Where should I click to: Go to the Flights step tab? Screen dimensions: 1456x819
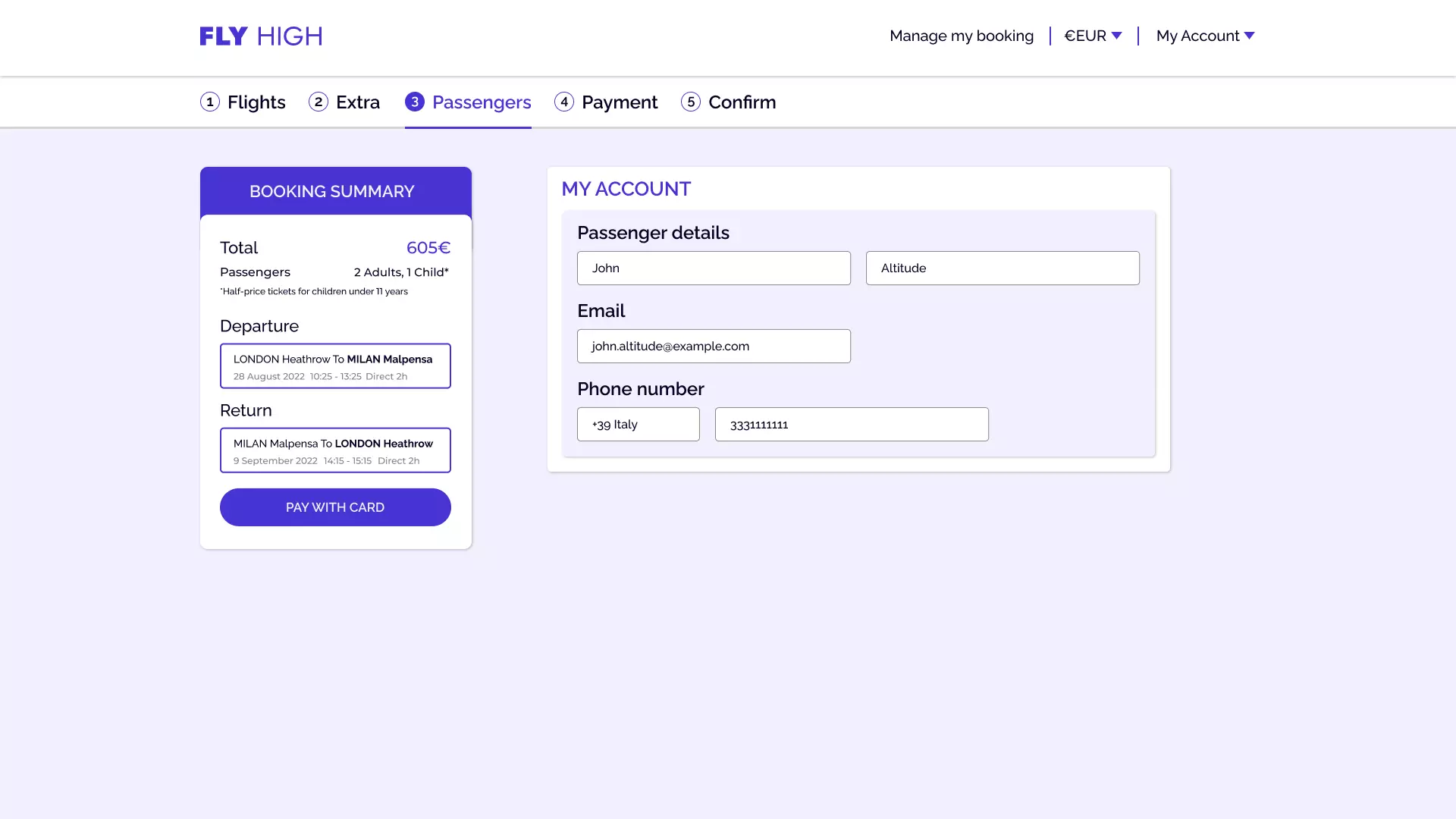coord(256,102)
